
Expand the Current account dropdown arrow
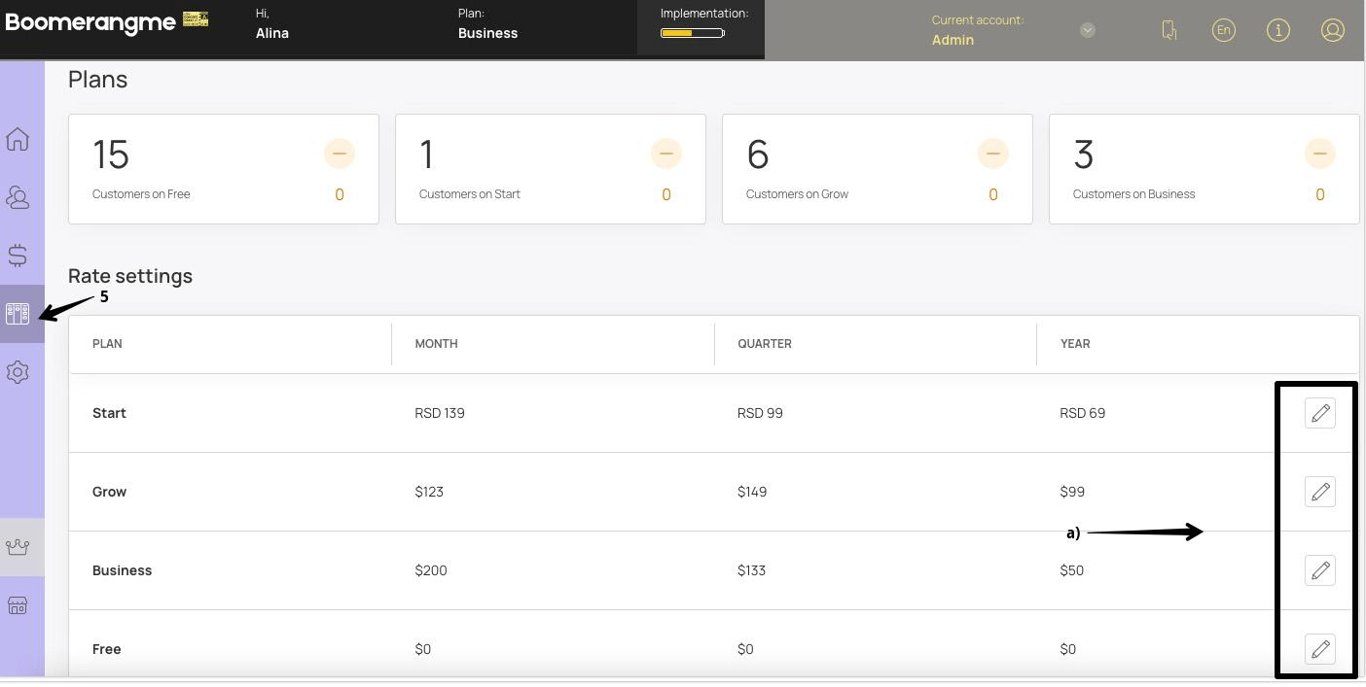pos(1088,30)
